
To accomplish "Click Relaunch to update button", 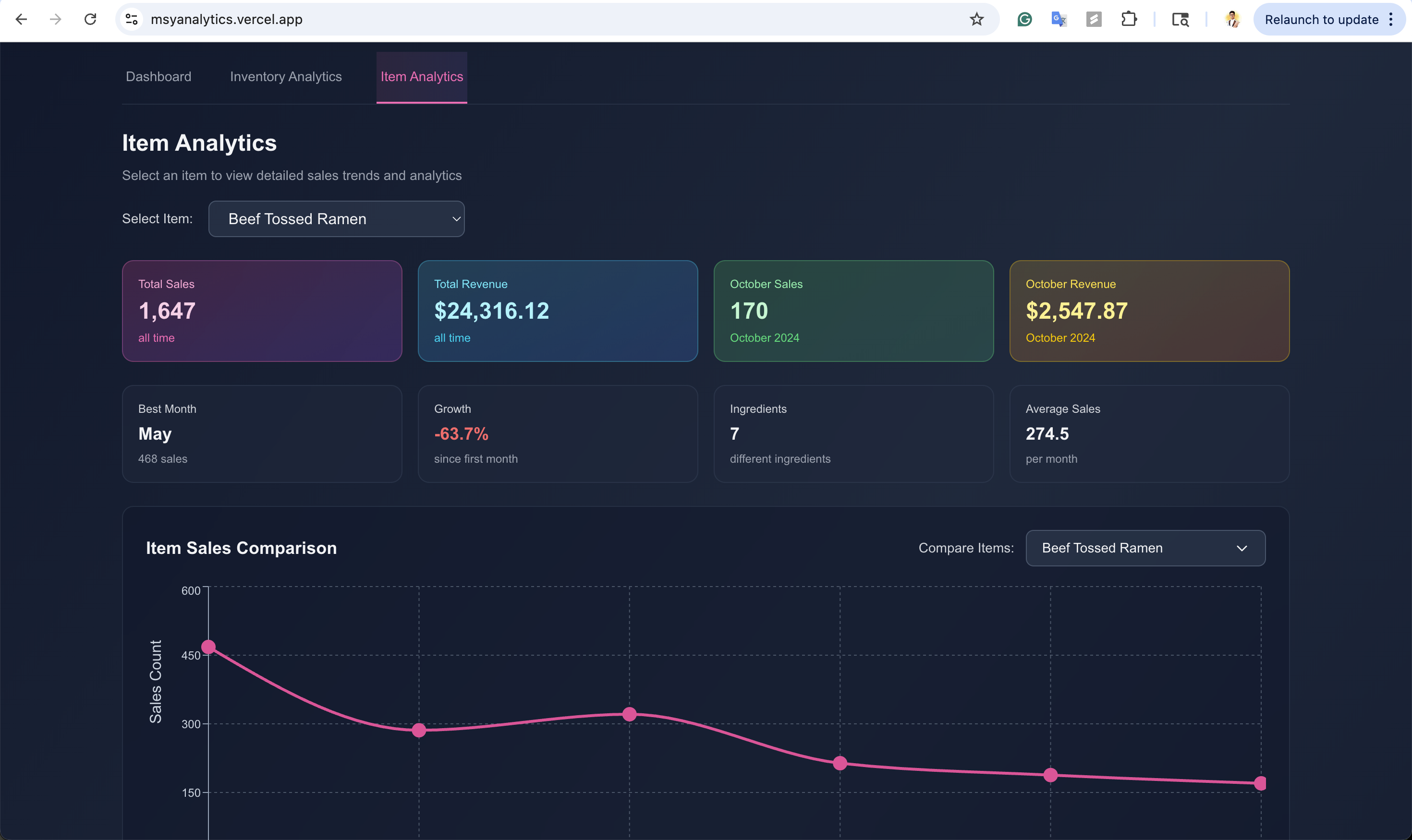I will pos(1321,19).
